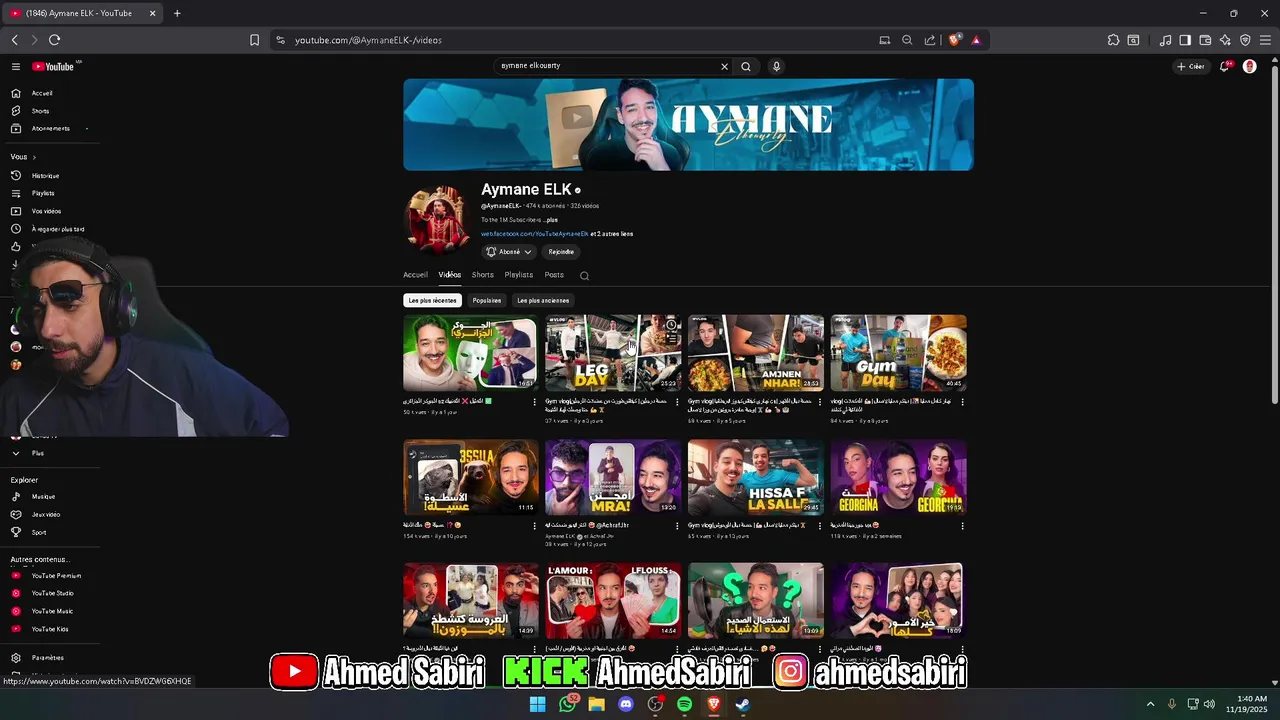Select the Populaires filter chip

tap(487, 300)
